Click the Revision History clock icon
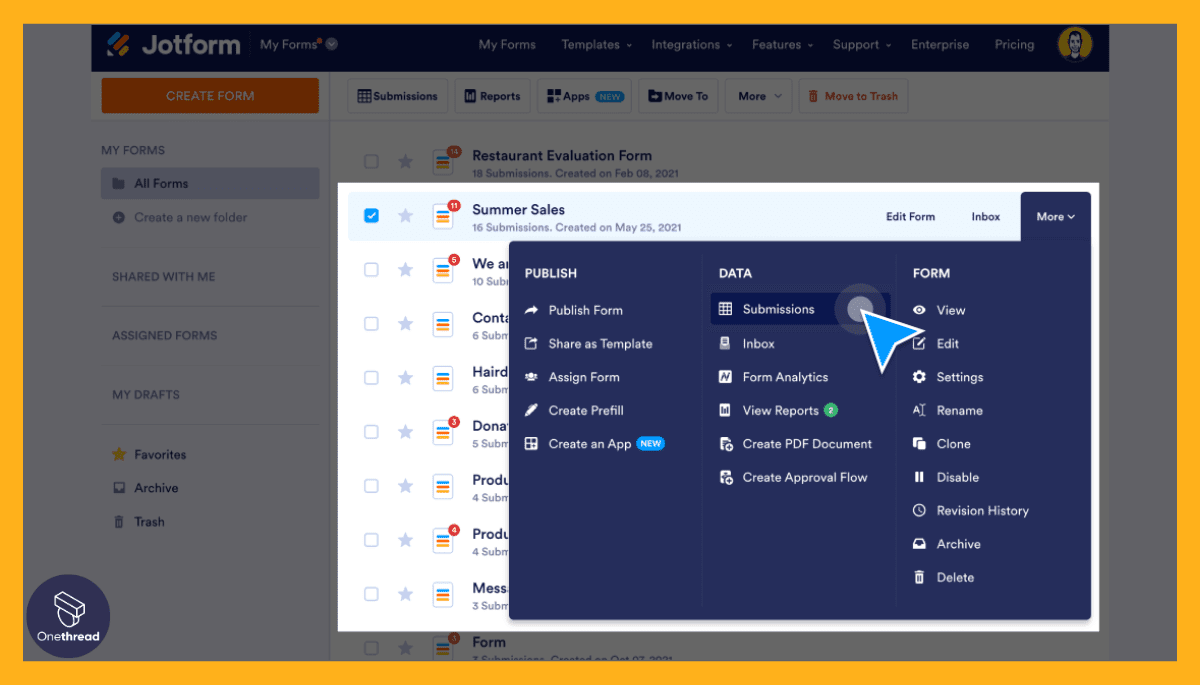 (x=919, y=511)
